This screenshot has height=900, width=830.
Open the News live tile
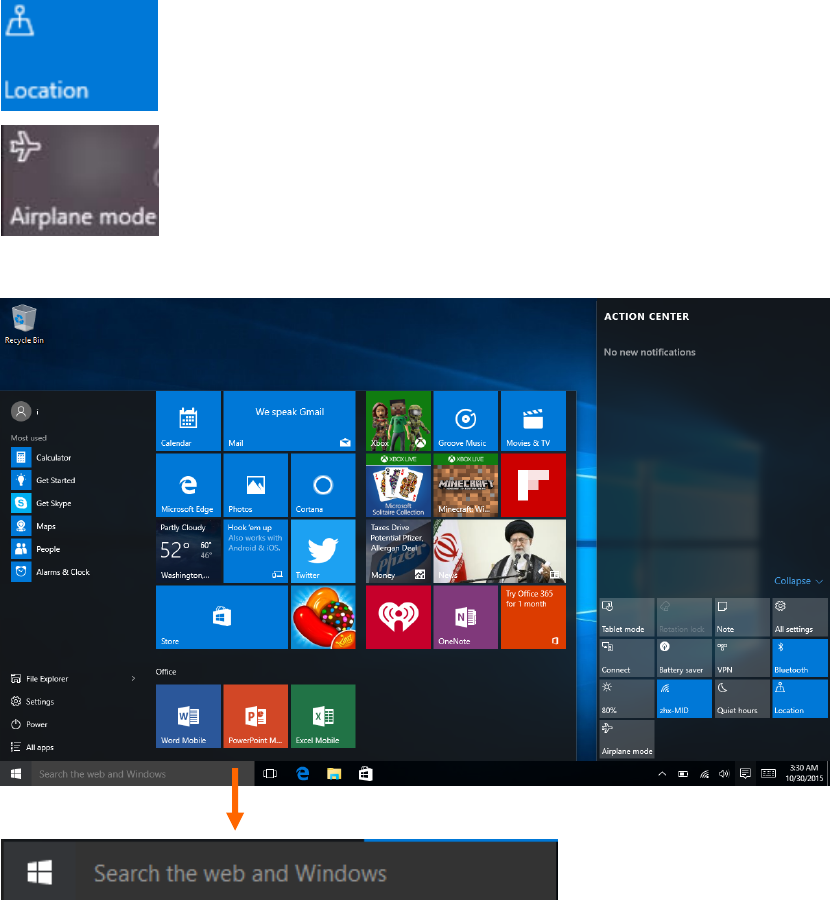(499, 552)
